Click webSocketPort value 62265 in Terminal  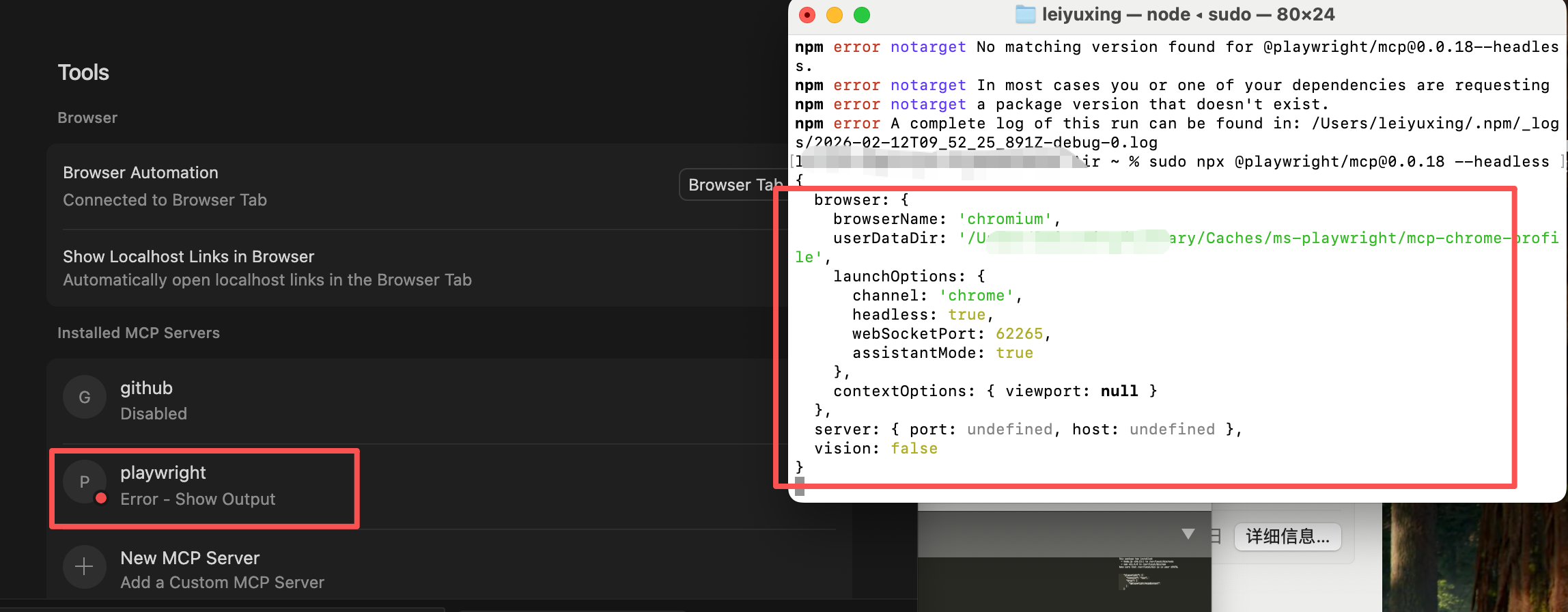(1019, 334)
